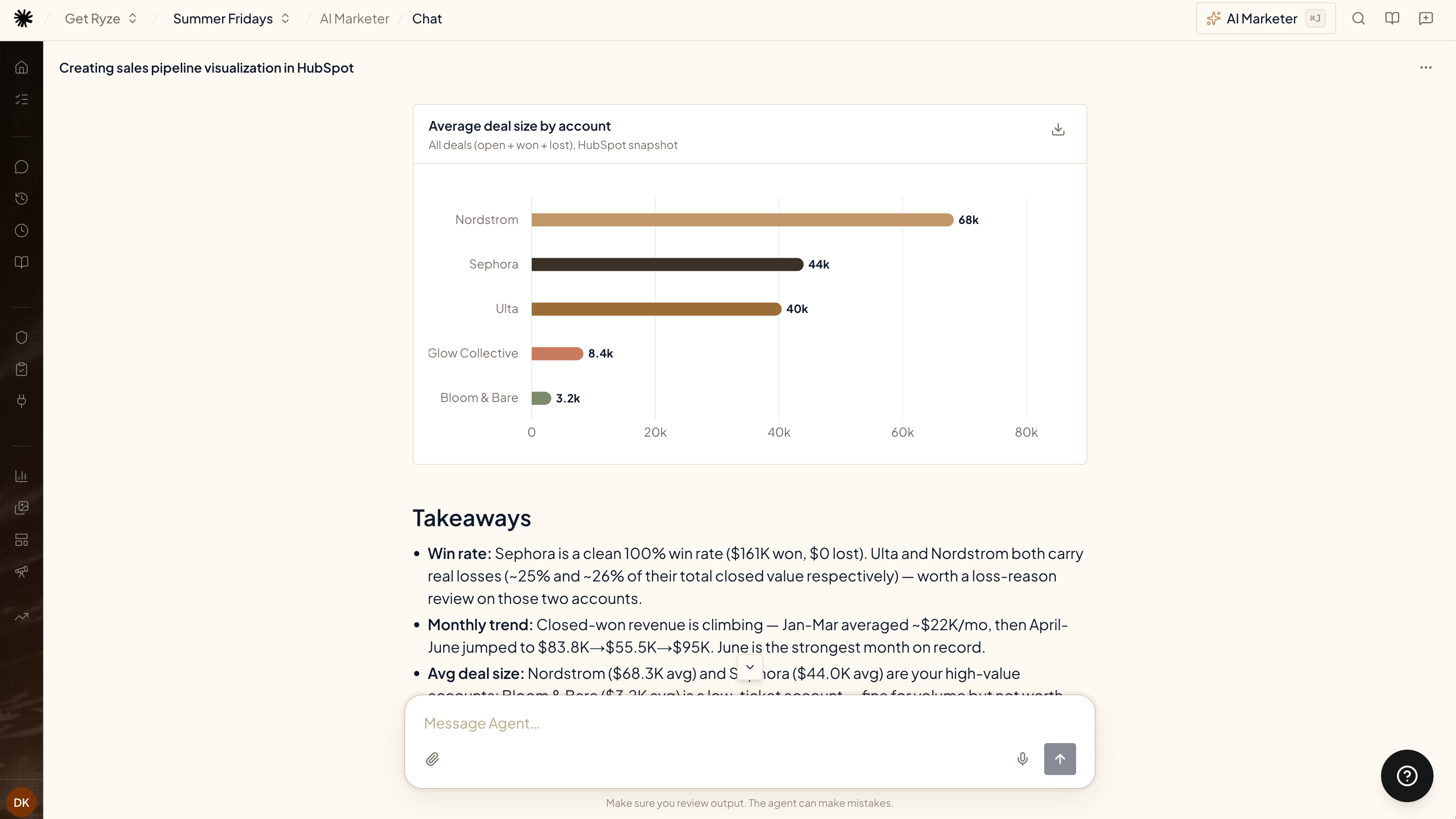Open the three-dot conversation options

pyautogui.click(x=1426, y=68)
